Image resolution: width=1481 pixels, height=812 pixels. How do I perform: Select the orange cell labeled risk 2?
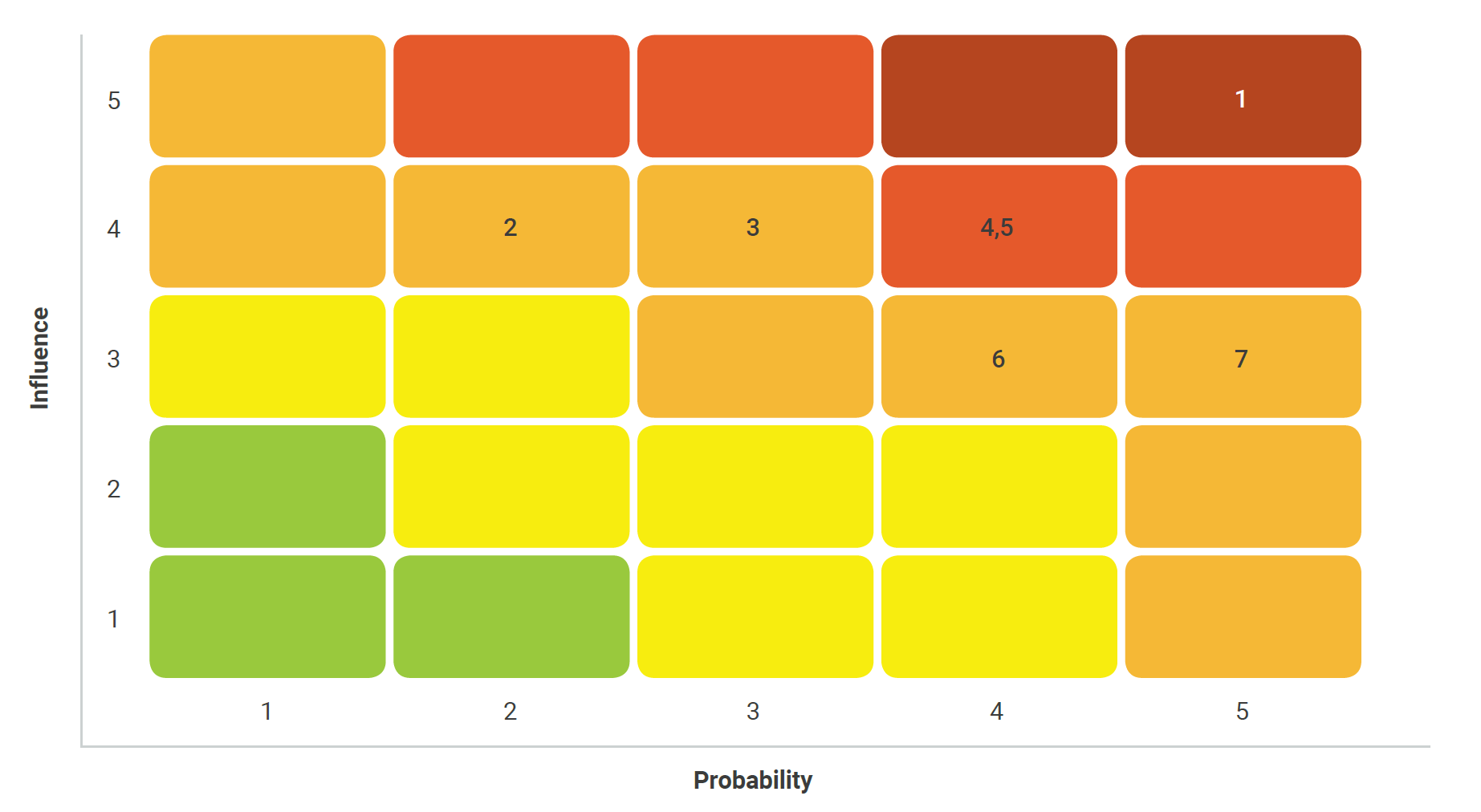coord(511,226)
